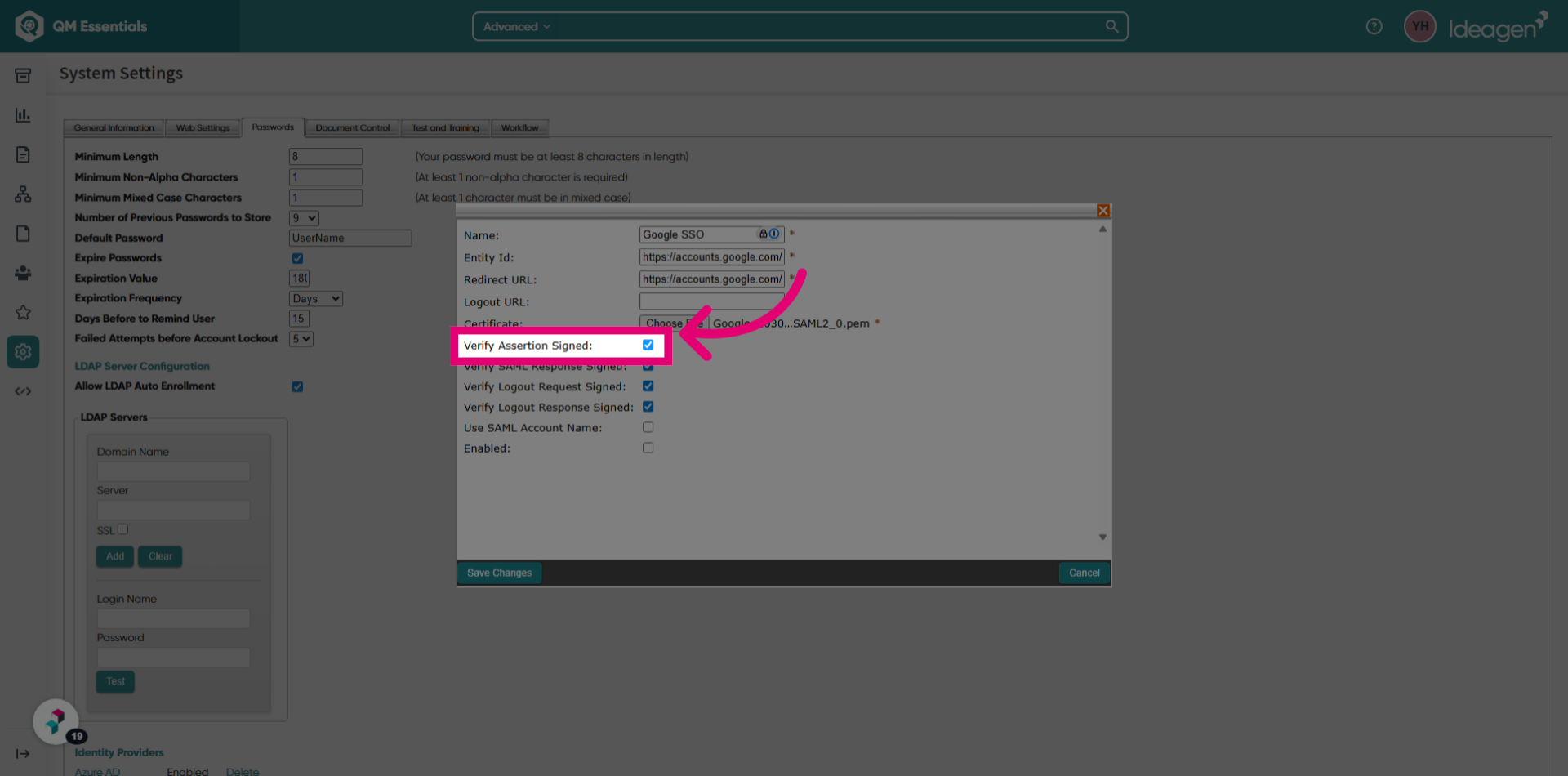Screen dimensions: 1568x776
Task: Open the users group sidebar icon
Action: 23,273
